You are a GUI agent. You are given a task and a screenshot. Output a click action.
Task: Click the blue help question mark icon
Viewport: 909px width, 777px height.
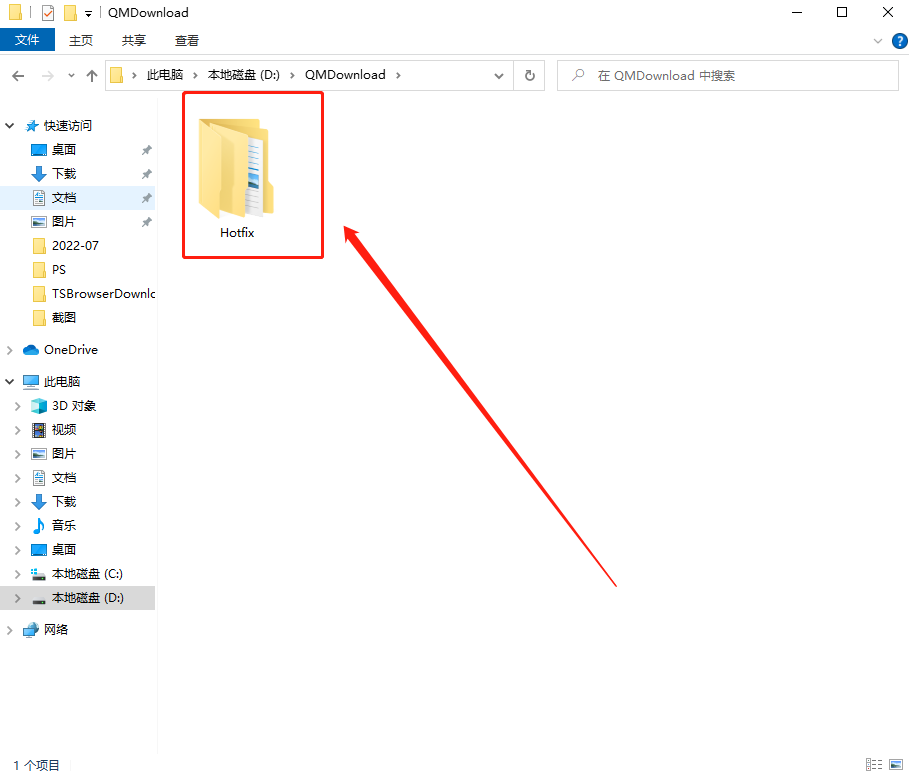898,41
